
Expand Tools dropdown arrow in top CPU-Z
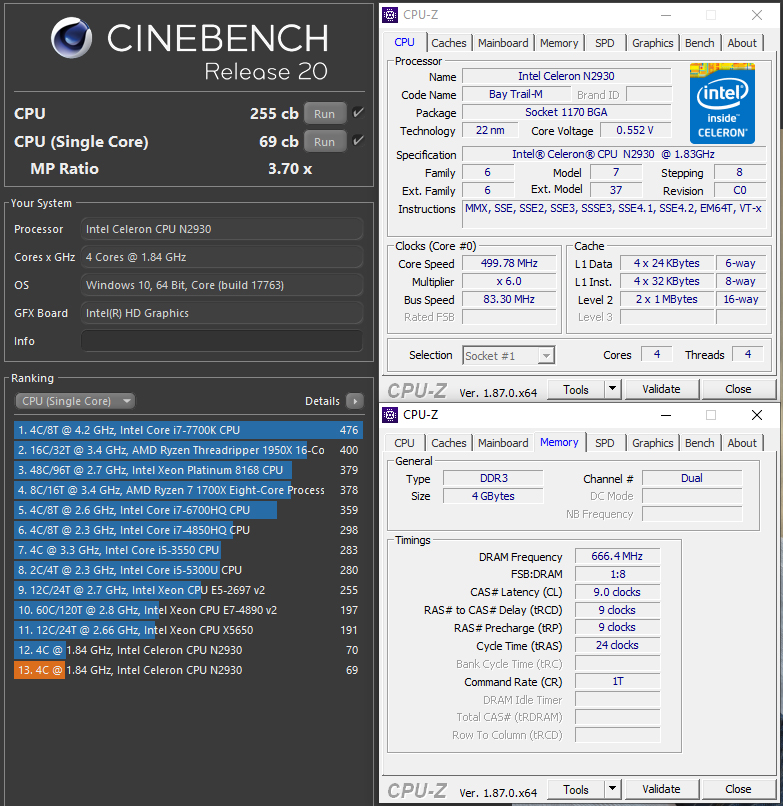(612, 389)
